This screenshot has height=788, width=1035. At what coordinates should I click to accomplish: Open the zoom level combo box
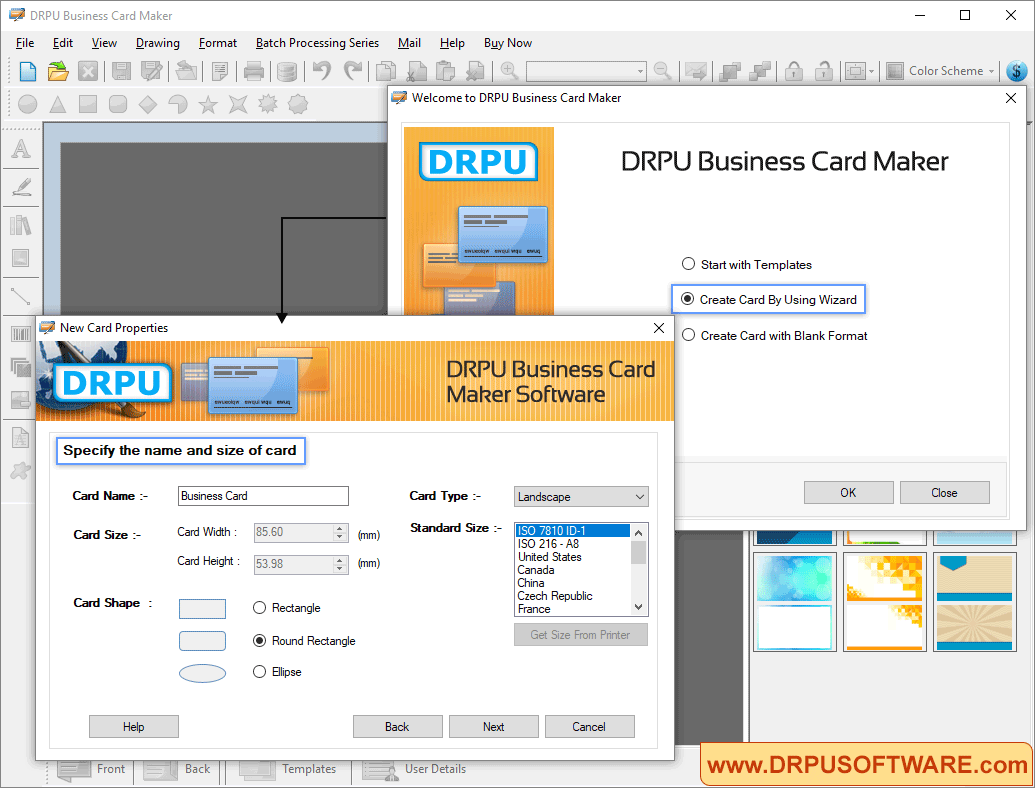(x=585, y=71)
